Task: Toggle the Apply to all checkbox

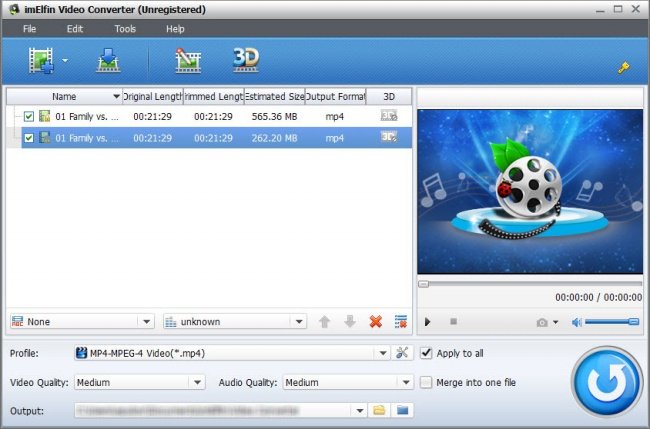Action: 426,353
